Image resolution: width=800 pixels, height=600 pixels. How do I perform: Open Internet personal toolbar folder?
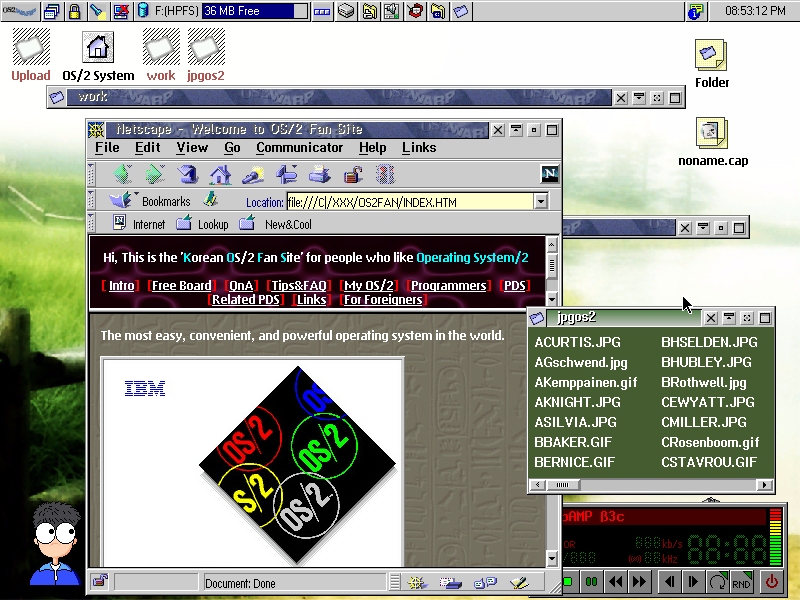tap(139, 224)
